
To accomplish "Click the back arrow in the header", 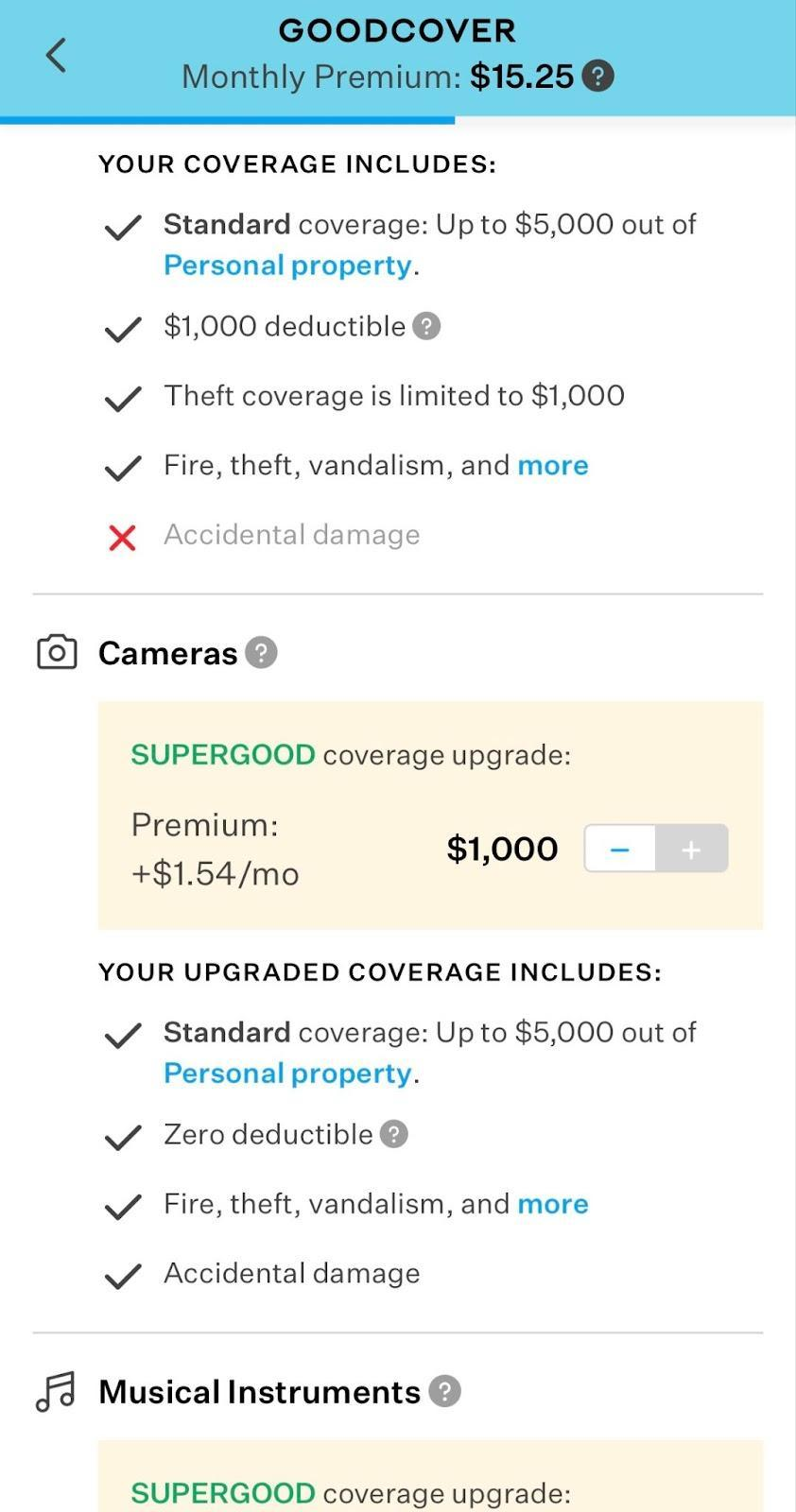I will click(54, 55).
